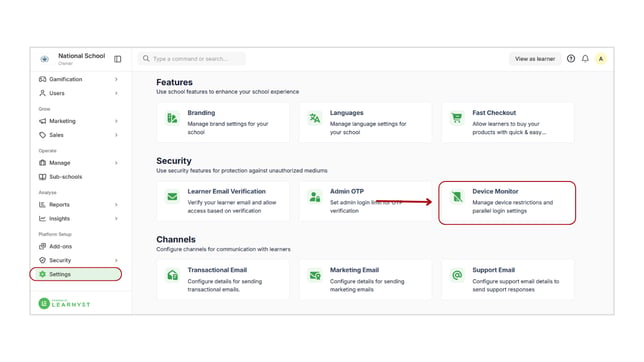Open the Fast Checkout card

pyautogui.click(x=508, y=122)
